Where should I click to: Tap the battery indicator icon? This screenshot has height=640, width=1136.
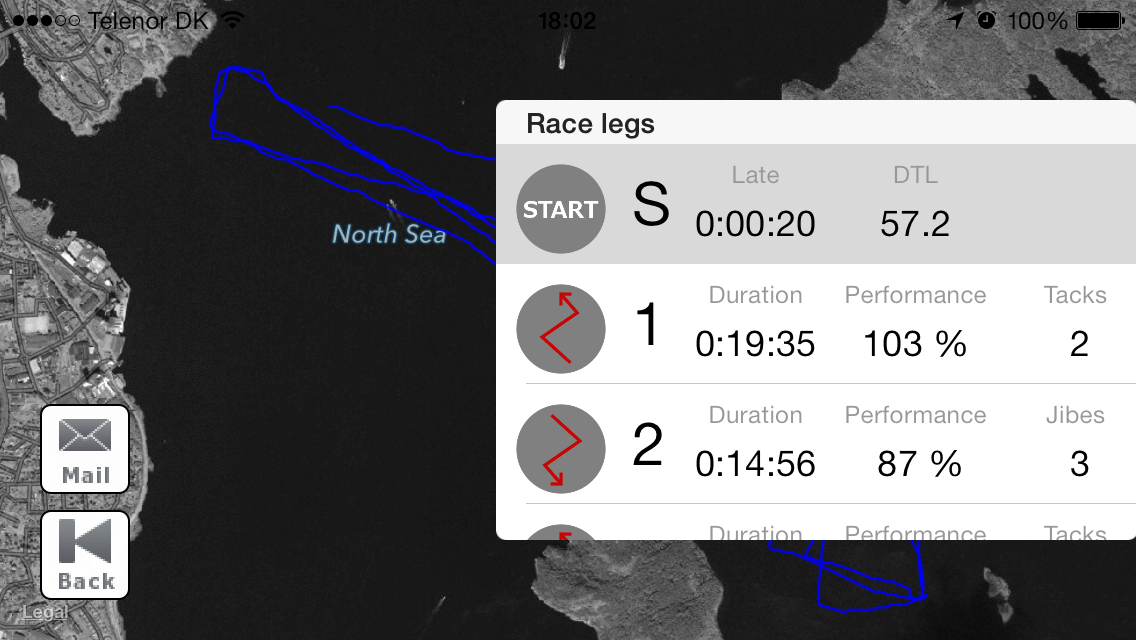(1100, 20)
